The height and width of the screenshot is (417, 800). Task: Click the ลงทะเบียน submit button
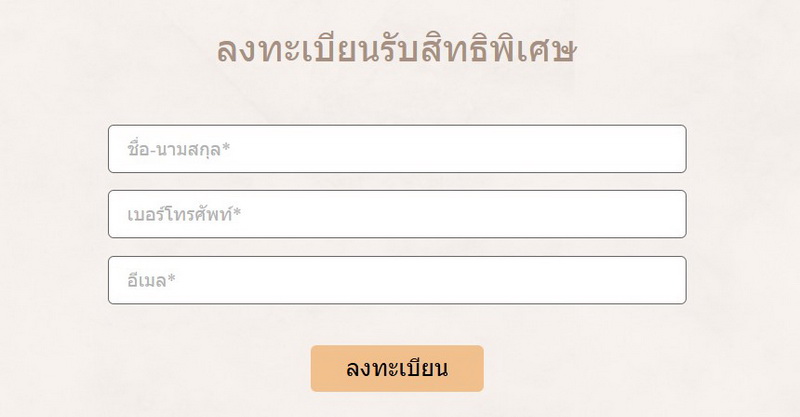tap(397, 369)
